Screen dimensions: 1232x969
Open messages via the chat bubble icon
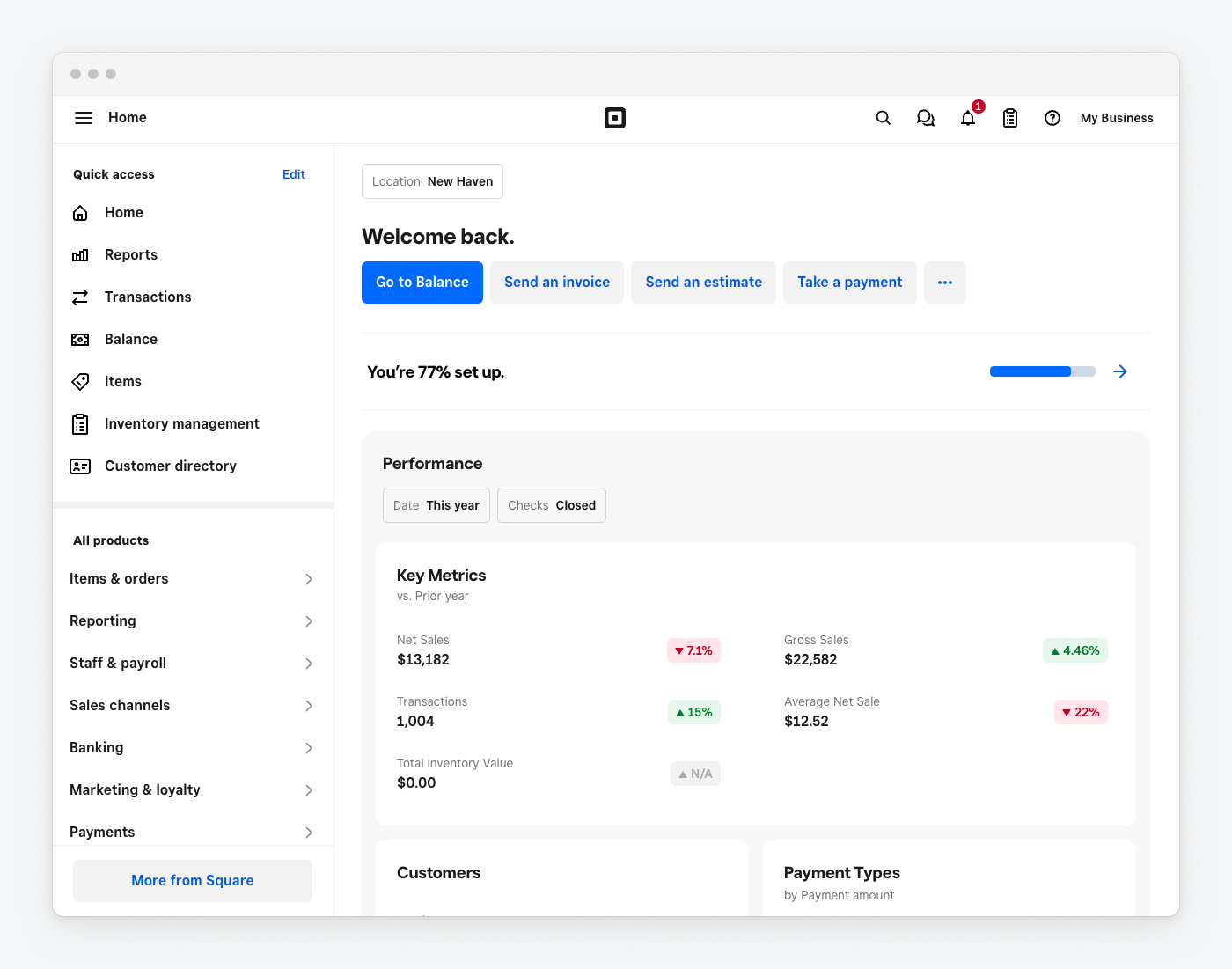click(925, 117)
